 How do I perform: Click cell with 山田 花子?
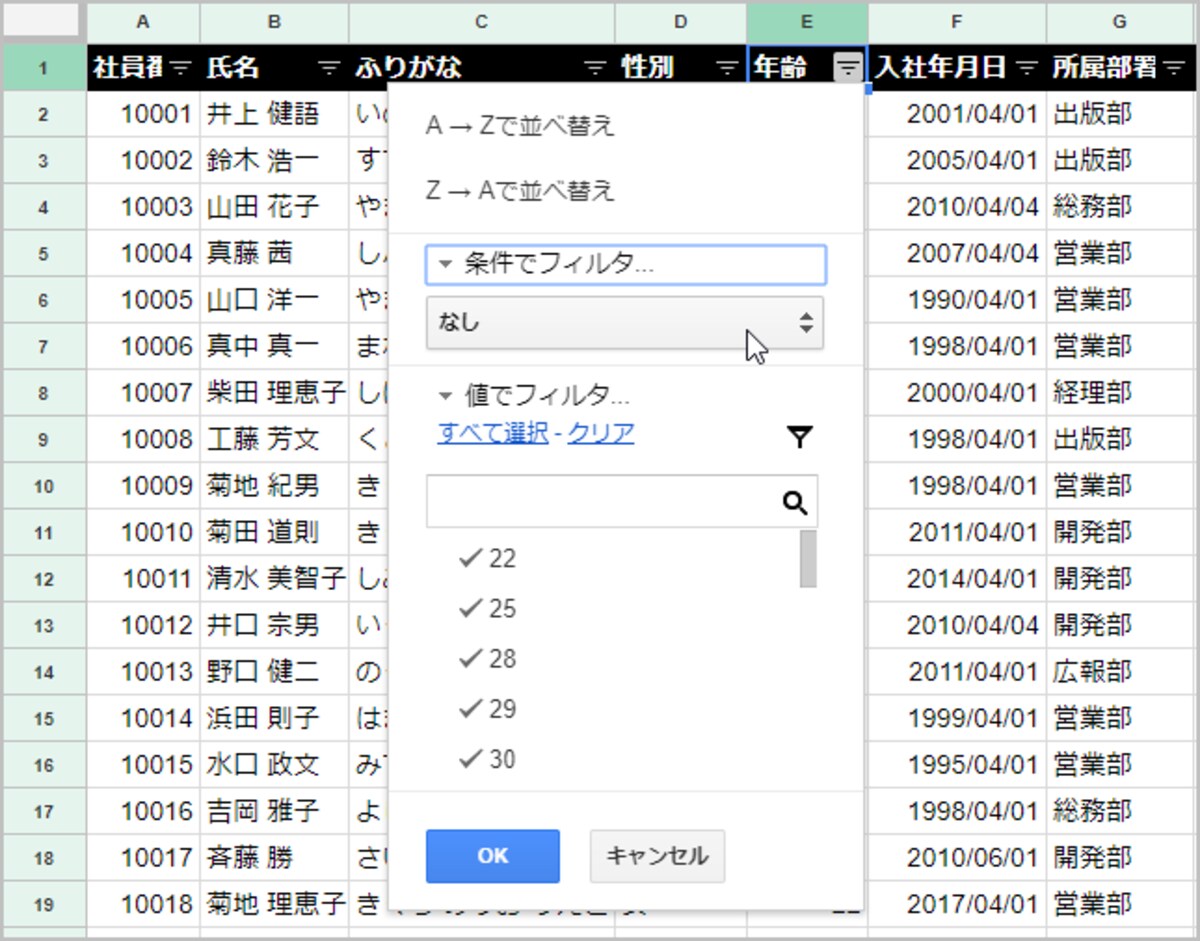click(274, 207)
